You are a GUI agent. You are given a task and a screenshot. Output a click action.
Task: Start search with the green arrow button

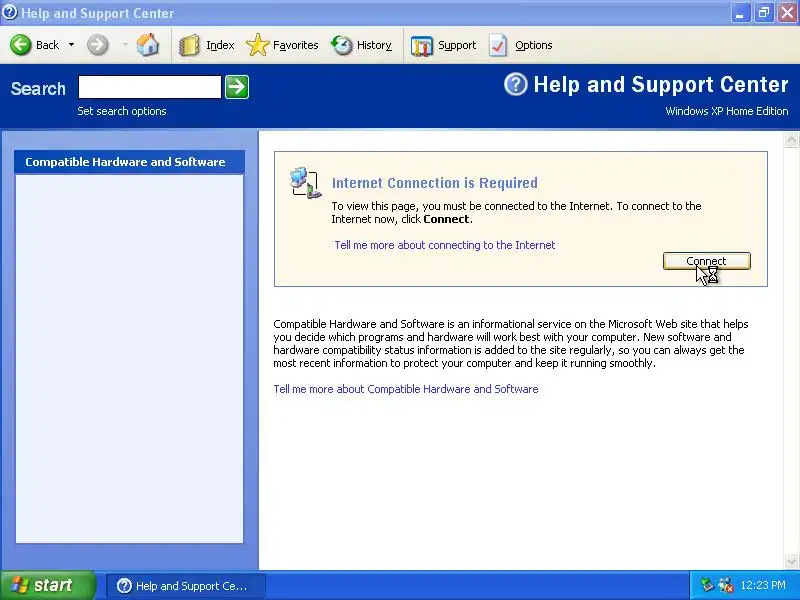(237, 87)
